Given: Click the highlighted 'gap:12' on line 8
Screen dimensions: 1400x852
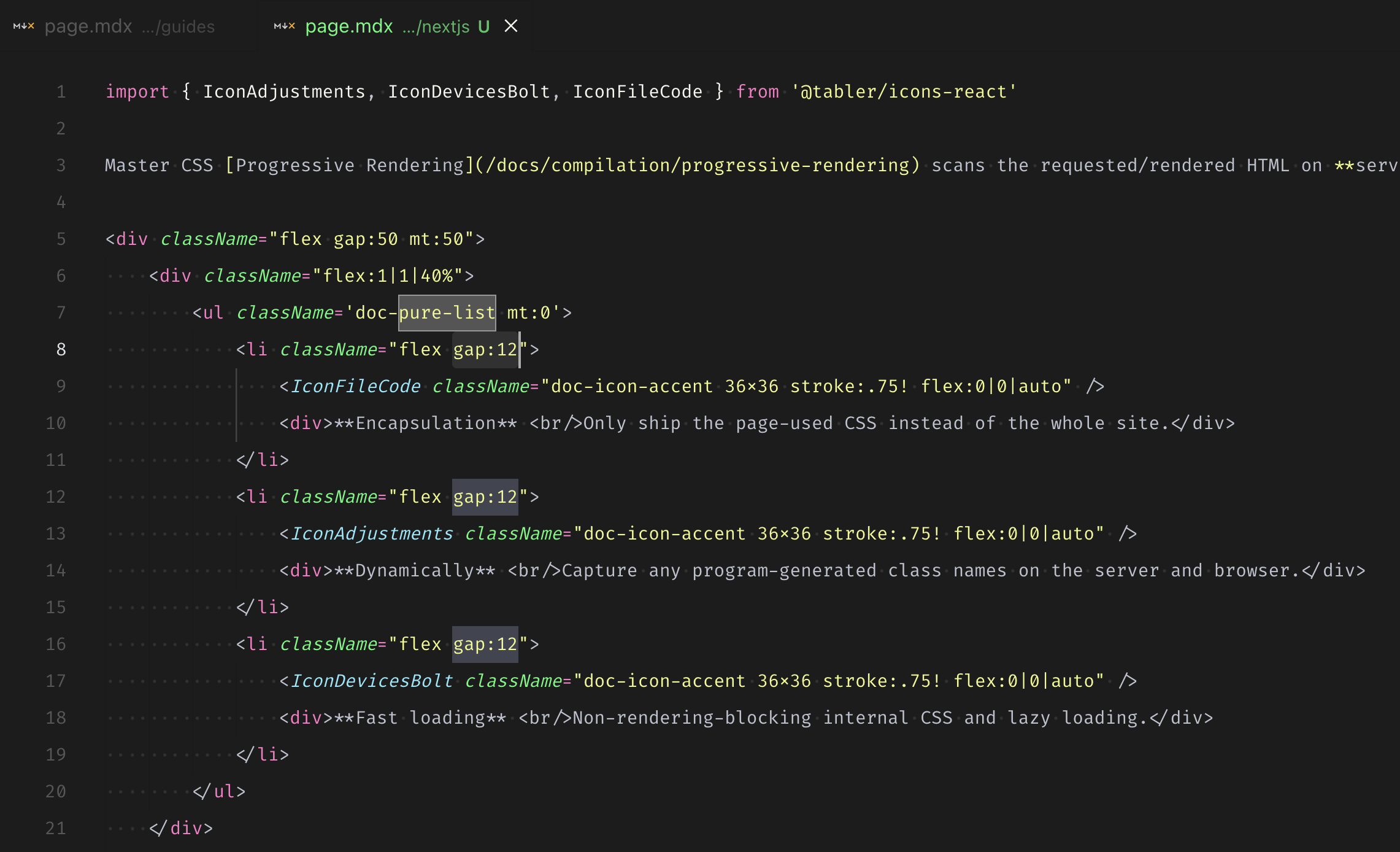Looking at the screenshot, I should point(485,349).
